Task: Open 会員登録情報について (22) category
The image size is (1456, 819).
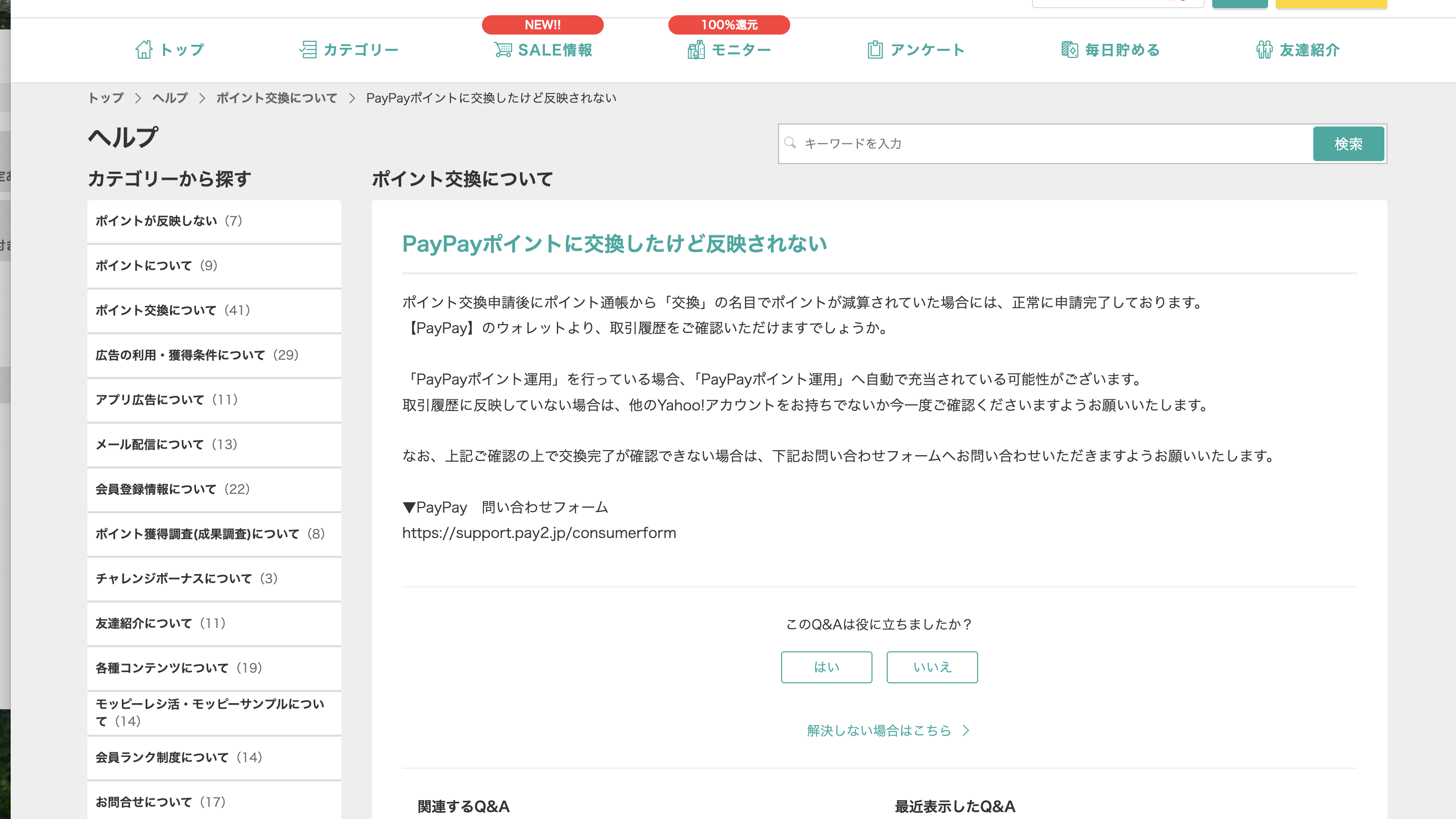Action: (172, 489)
